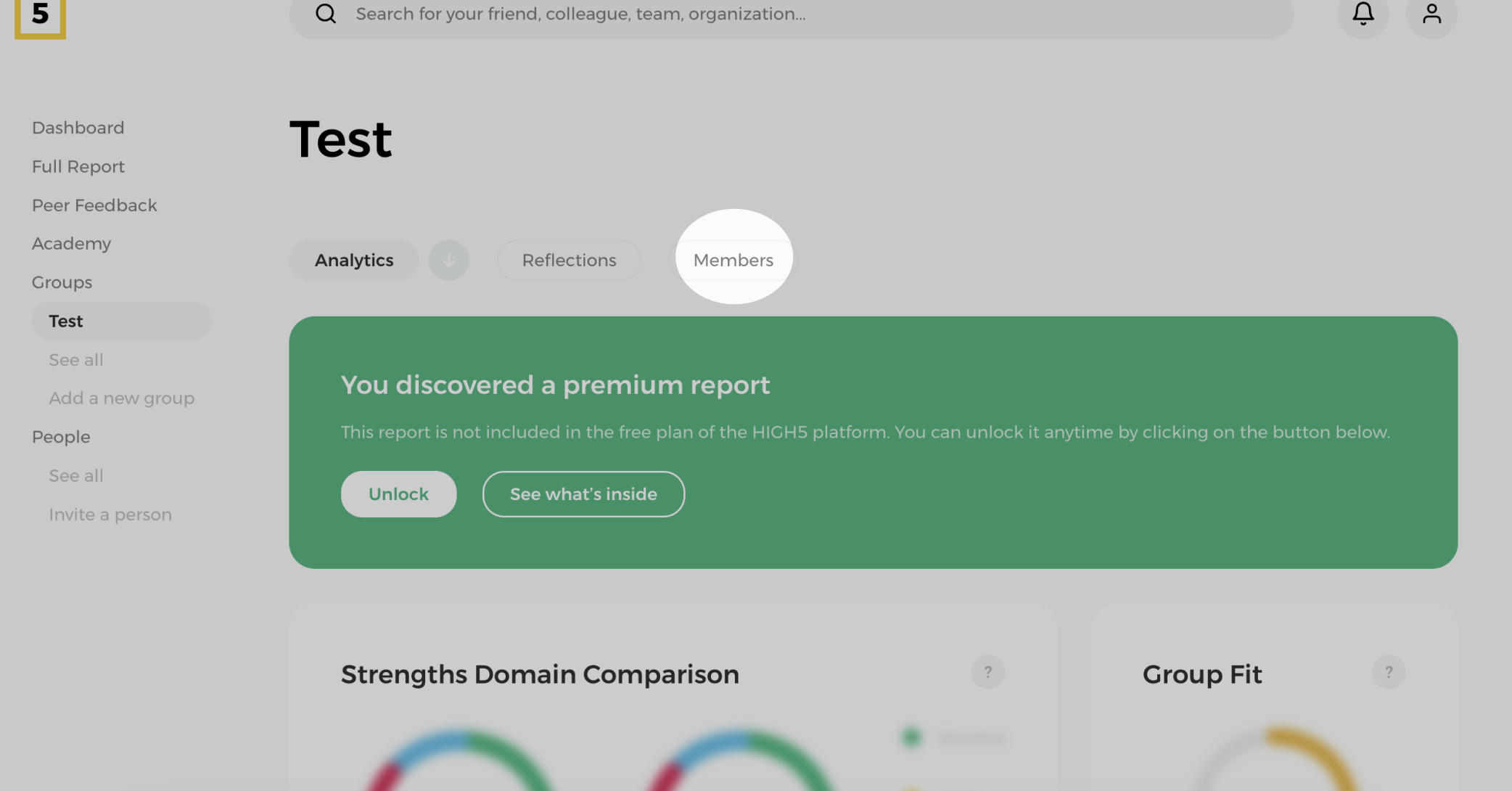Navigate to Academy
The height and width of the screenshot is (791, 1512).
71,244
